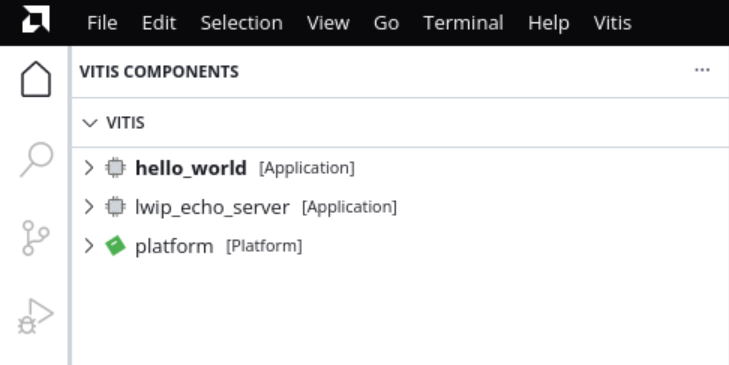Open Vitis Components more actions ellipsis
The image size is (729, 365).
pos(702,70)
